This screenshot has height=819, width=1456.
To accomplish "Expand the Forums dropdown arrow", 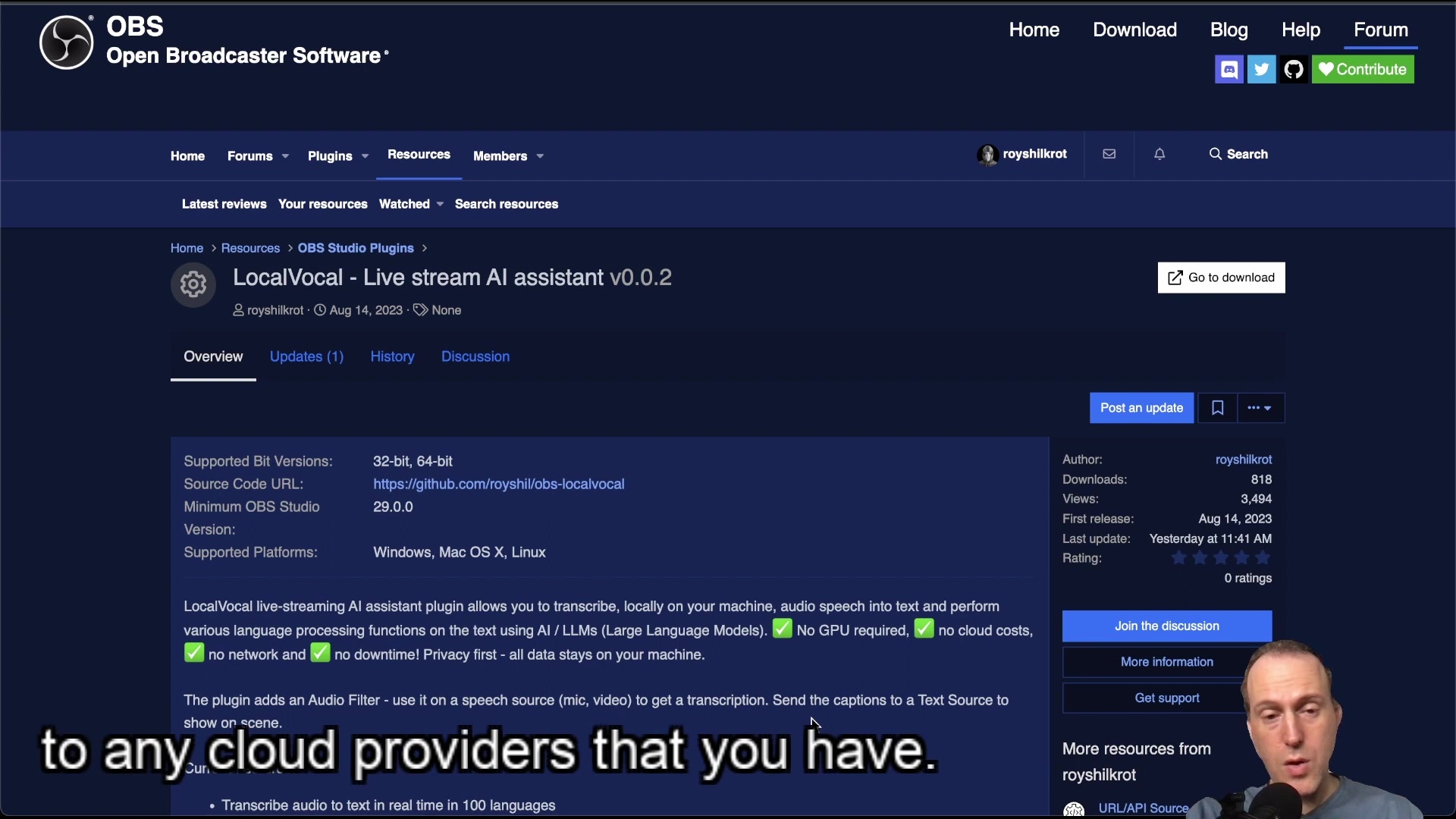I will [285, 156].
